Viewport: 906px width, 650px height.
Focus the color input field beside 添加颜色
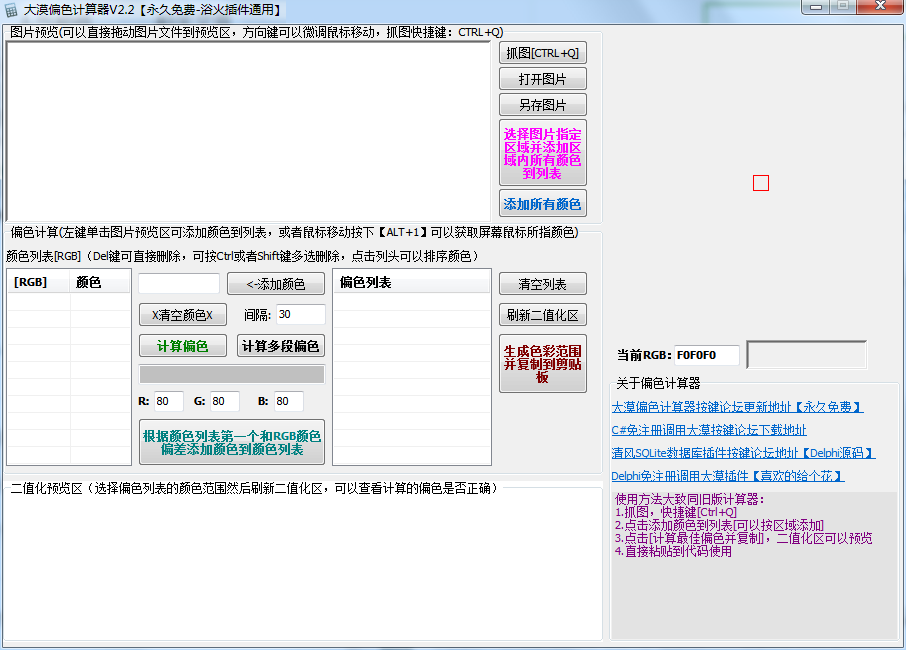[179, 284]
